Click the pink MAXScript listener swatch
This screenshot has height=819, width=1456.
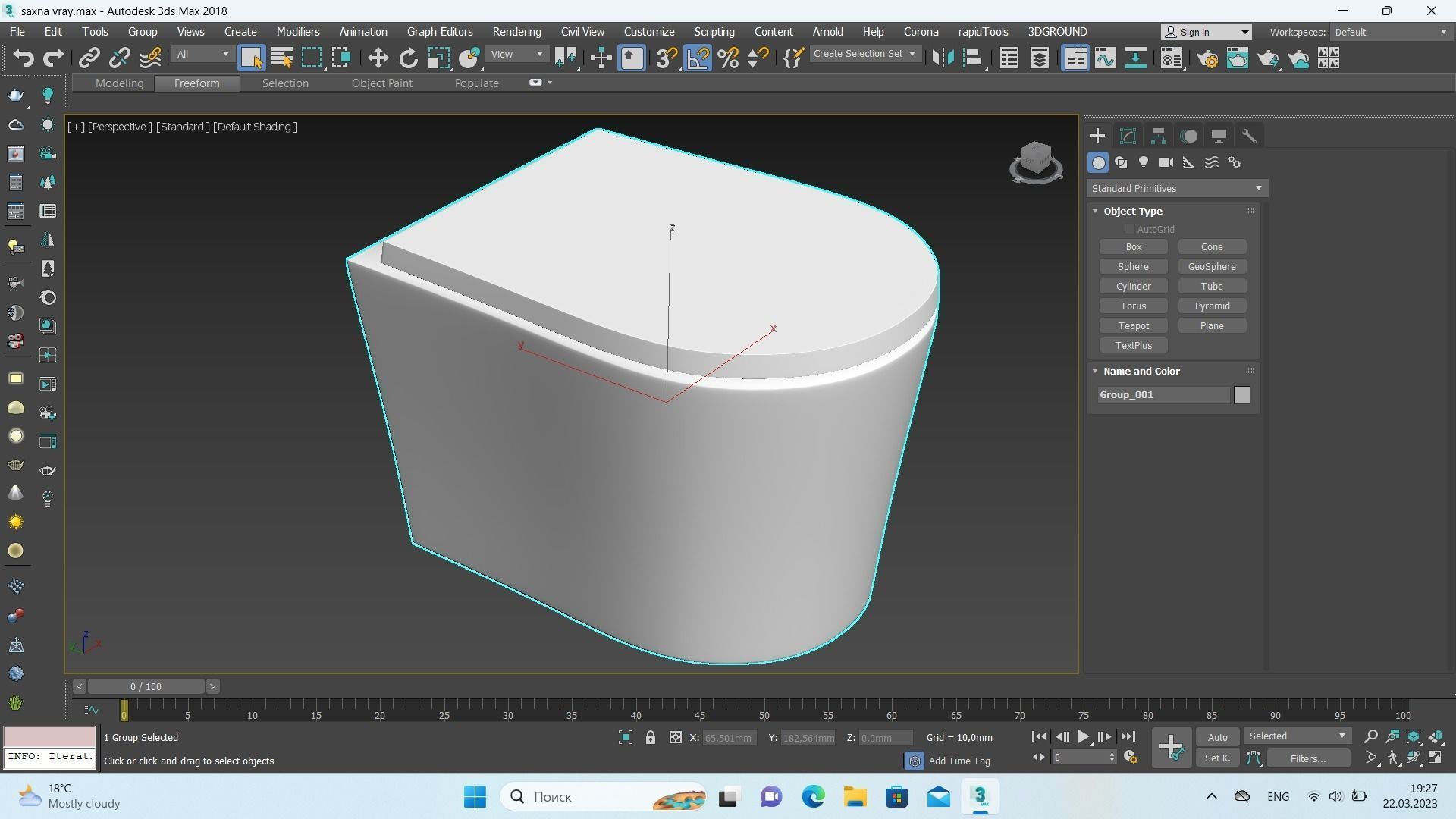coord(50,737)
